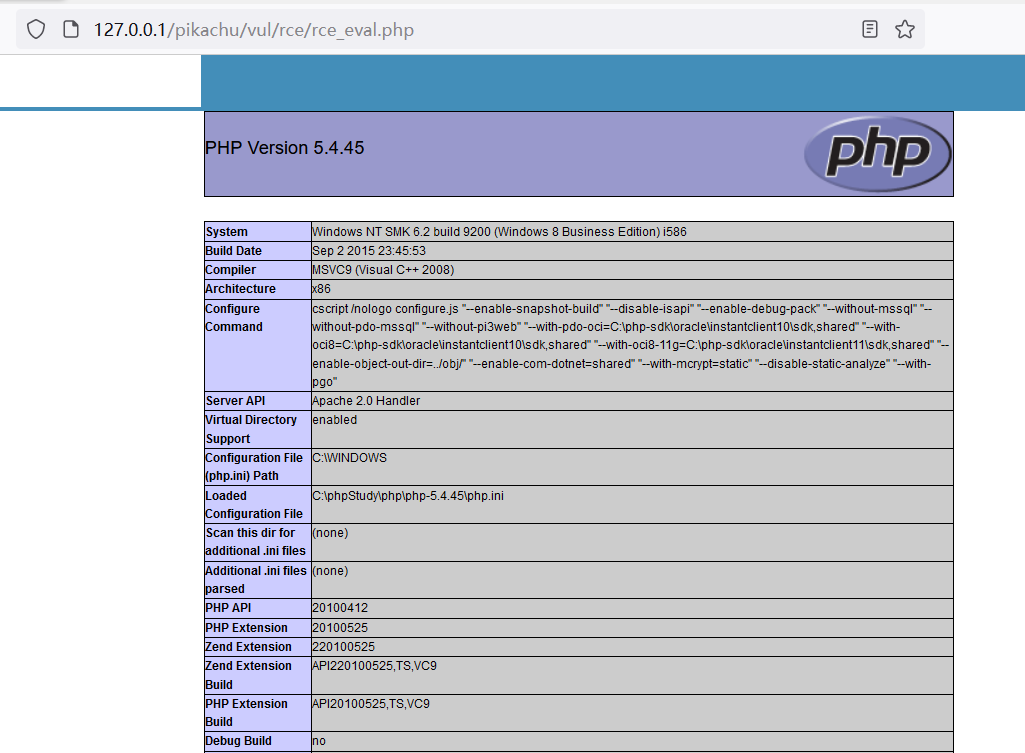Image resolution: width=1025 pixels, height=753 pixels.
Task: Toggle reader view icon in address bar
Action: (869, 29)
